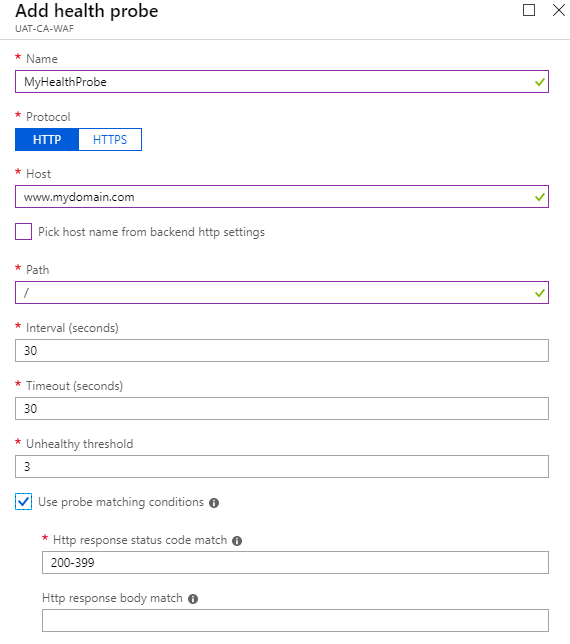This screenshot has height=644, width=570.
Task: Show info for Use probe matching conditions
Action: (214, 503)
